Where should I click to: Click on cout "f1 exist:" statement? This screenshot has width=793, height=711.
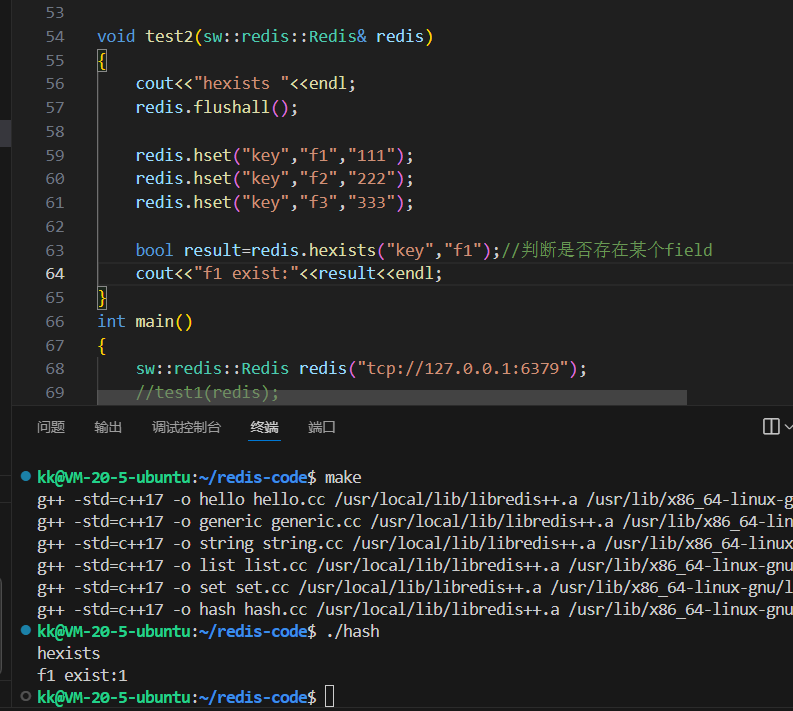[x=289, y=274]
